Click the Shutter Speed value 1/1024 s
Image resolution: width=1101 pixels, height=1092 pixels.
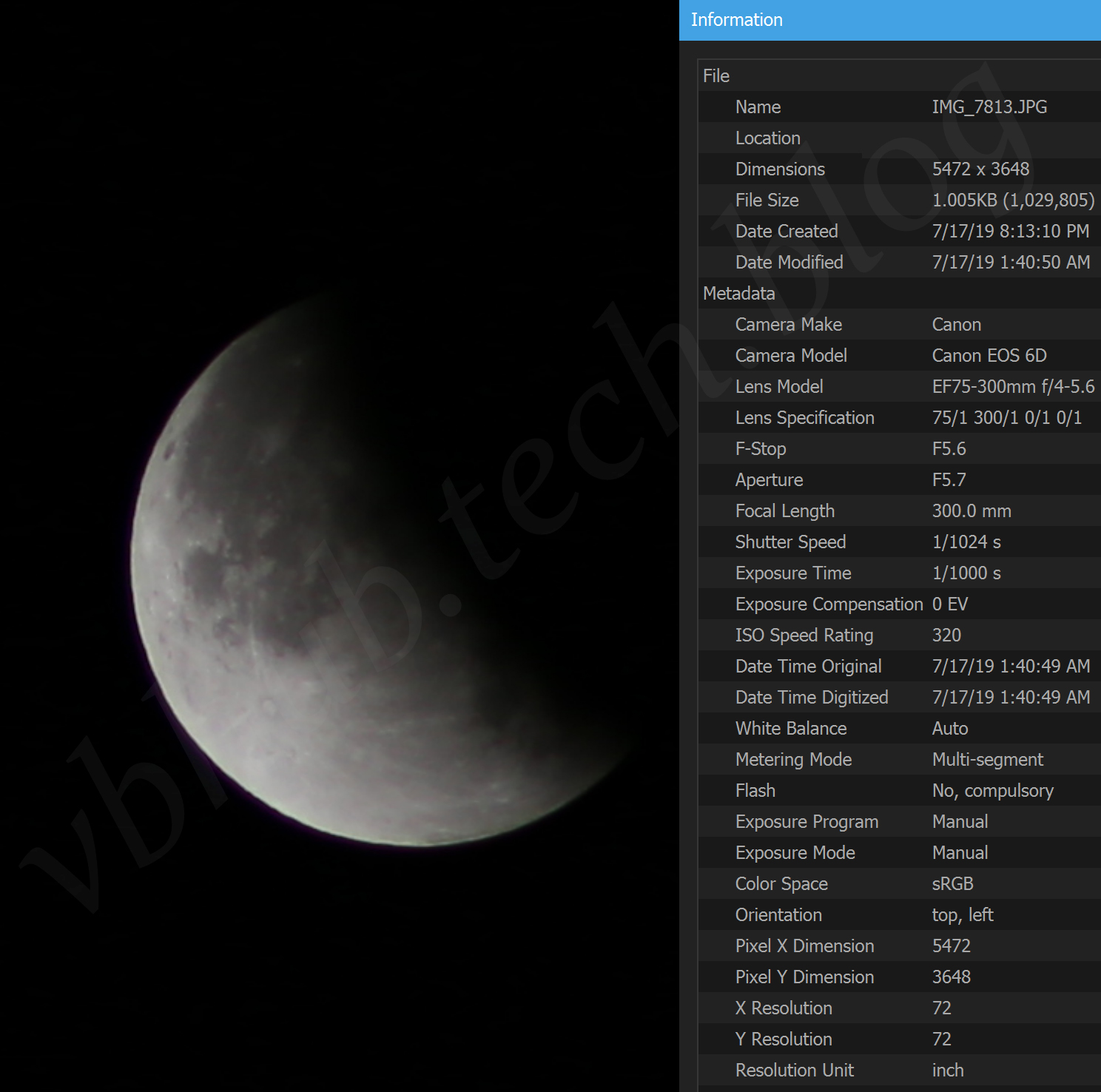click(966, 542)
